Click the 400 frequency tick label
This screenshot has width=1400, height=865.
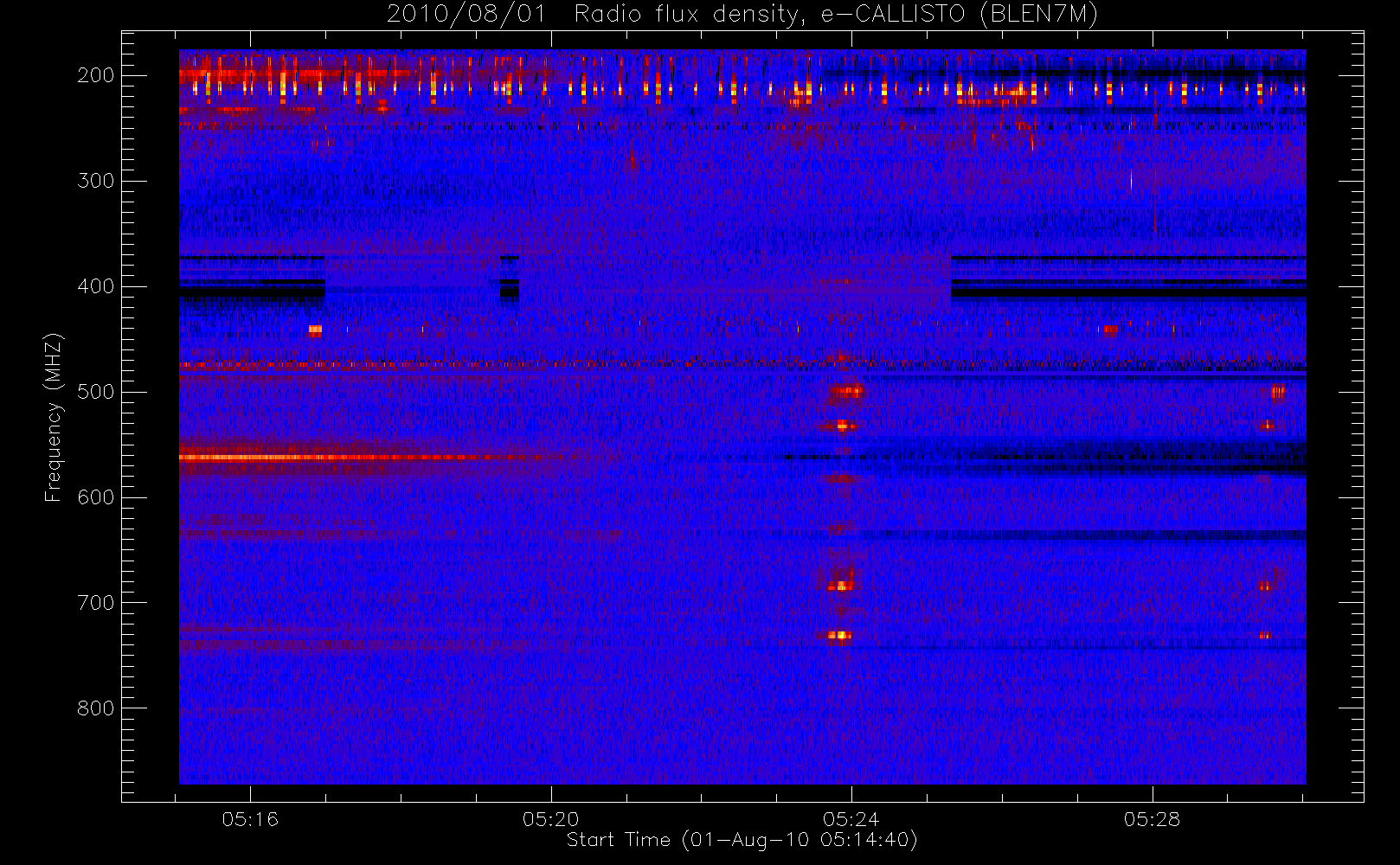point(96,286)
